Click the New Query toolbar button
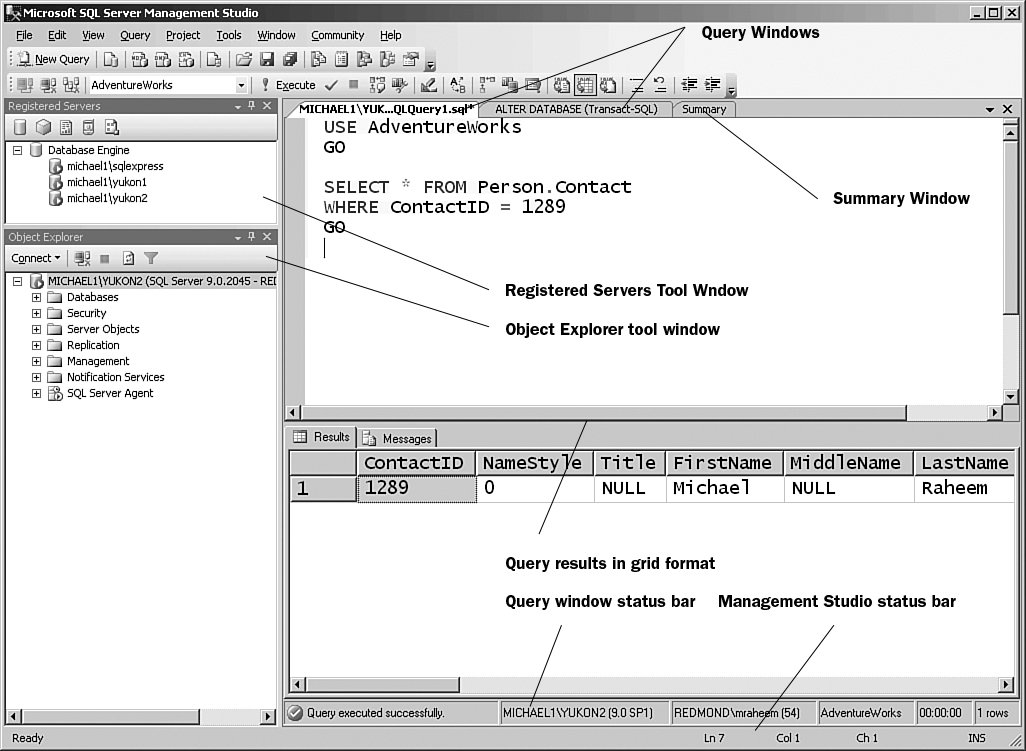 [53, 60]
